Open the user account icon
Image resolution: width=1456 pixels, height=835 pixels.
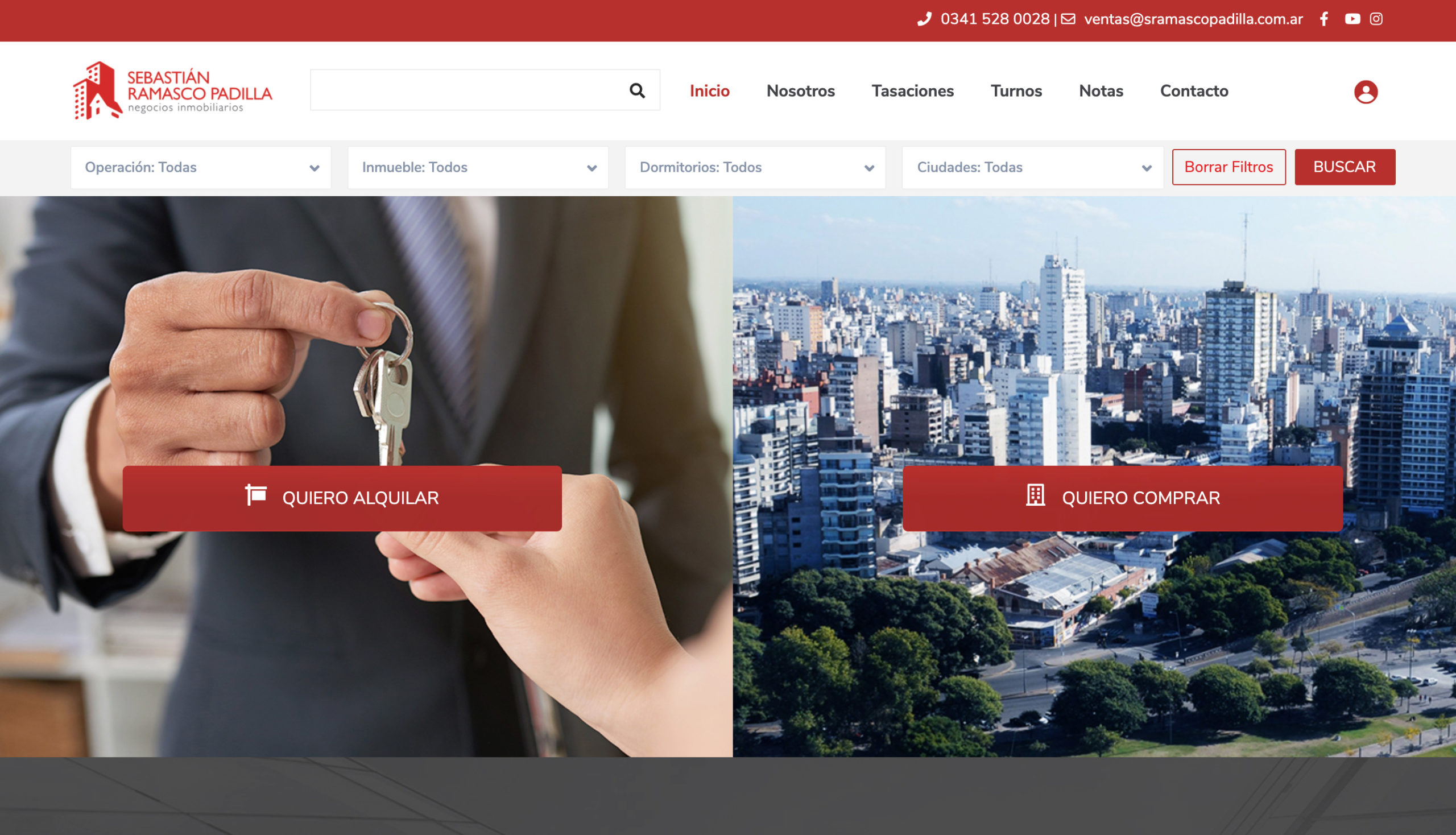point(1366,92)
